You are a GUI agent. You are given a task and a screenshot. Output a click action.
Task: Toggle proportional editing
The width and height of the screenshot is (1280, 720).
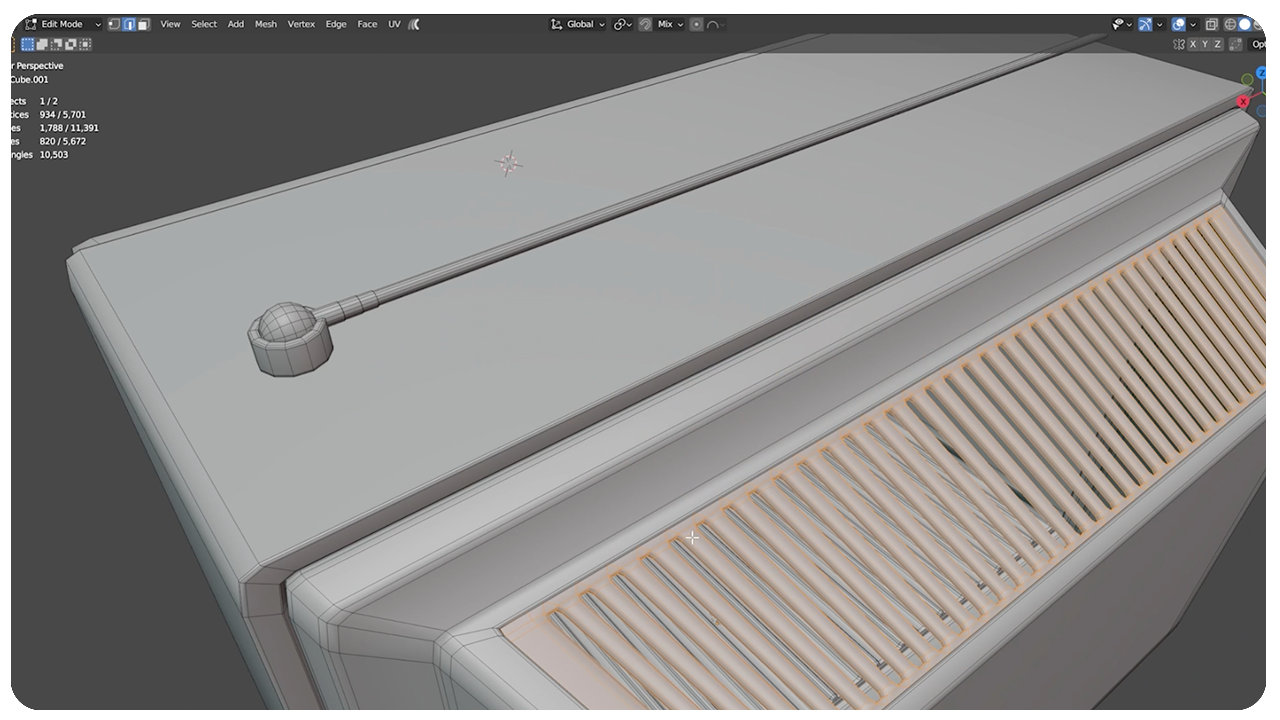coord(697,24)
